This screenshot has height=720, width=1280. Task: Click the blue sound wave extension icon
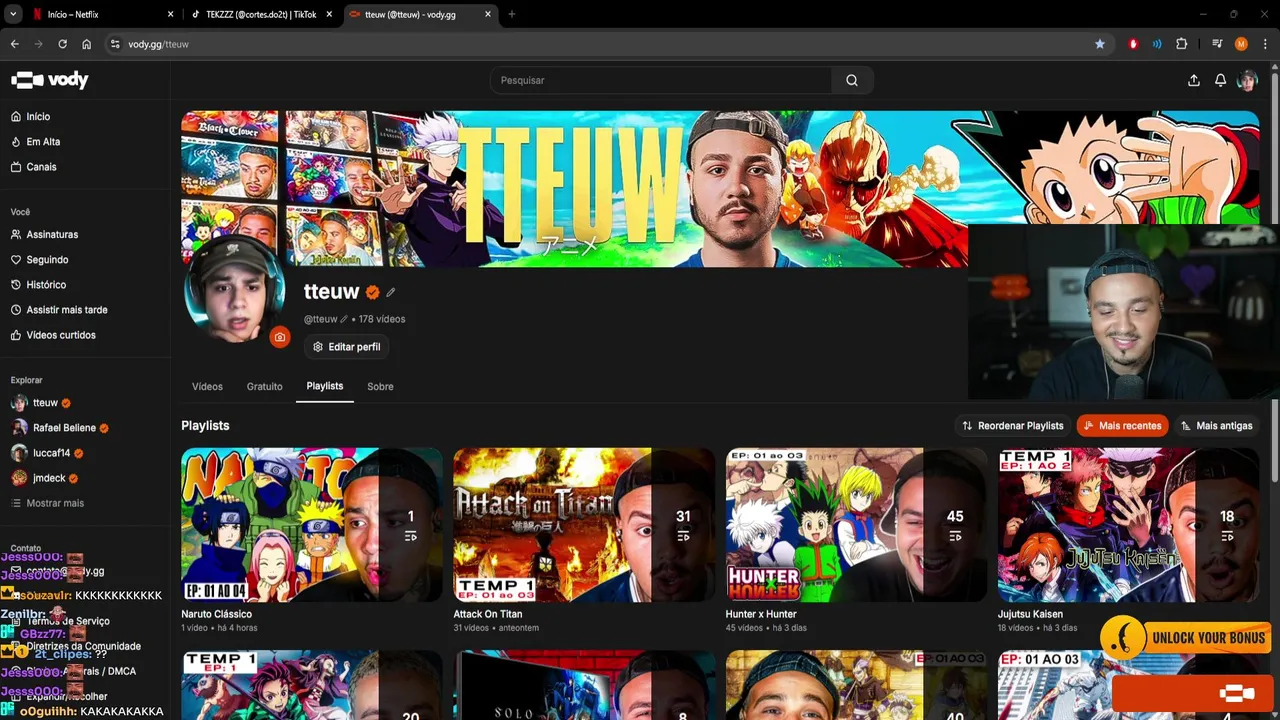[1157, 44]
